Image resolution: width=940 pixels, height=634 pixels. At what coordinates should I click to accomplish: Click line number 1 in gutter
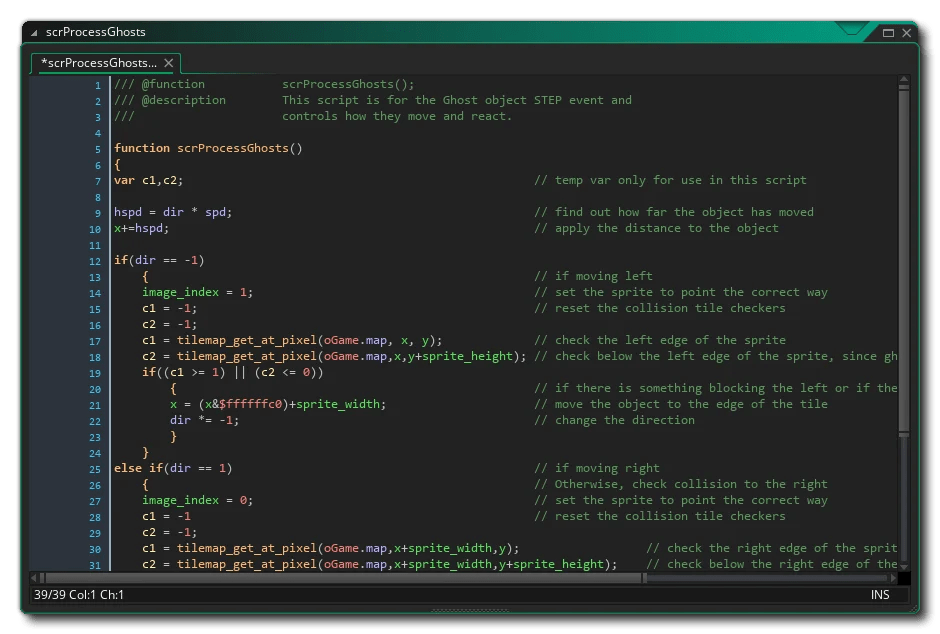(x=98, y=86)
